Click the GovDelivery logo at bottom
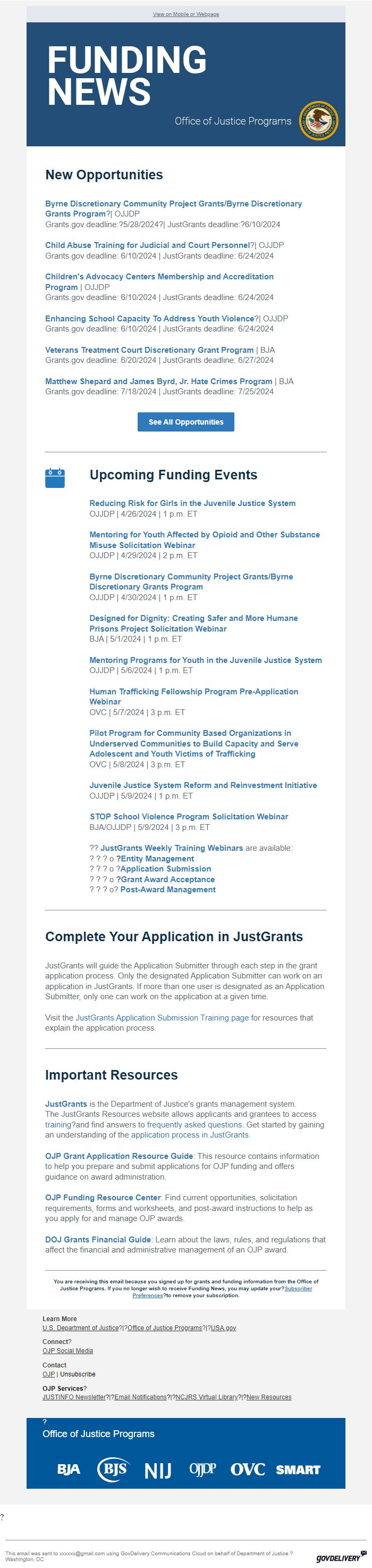 (x=341, y=1557)
